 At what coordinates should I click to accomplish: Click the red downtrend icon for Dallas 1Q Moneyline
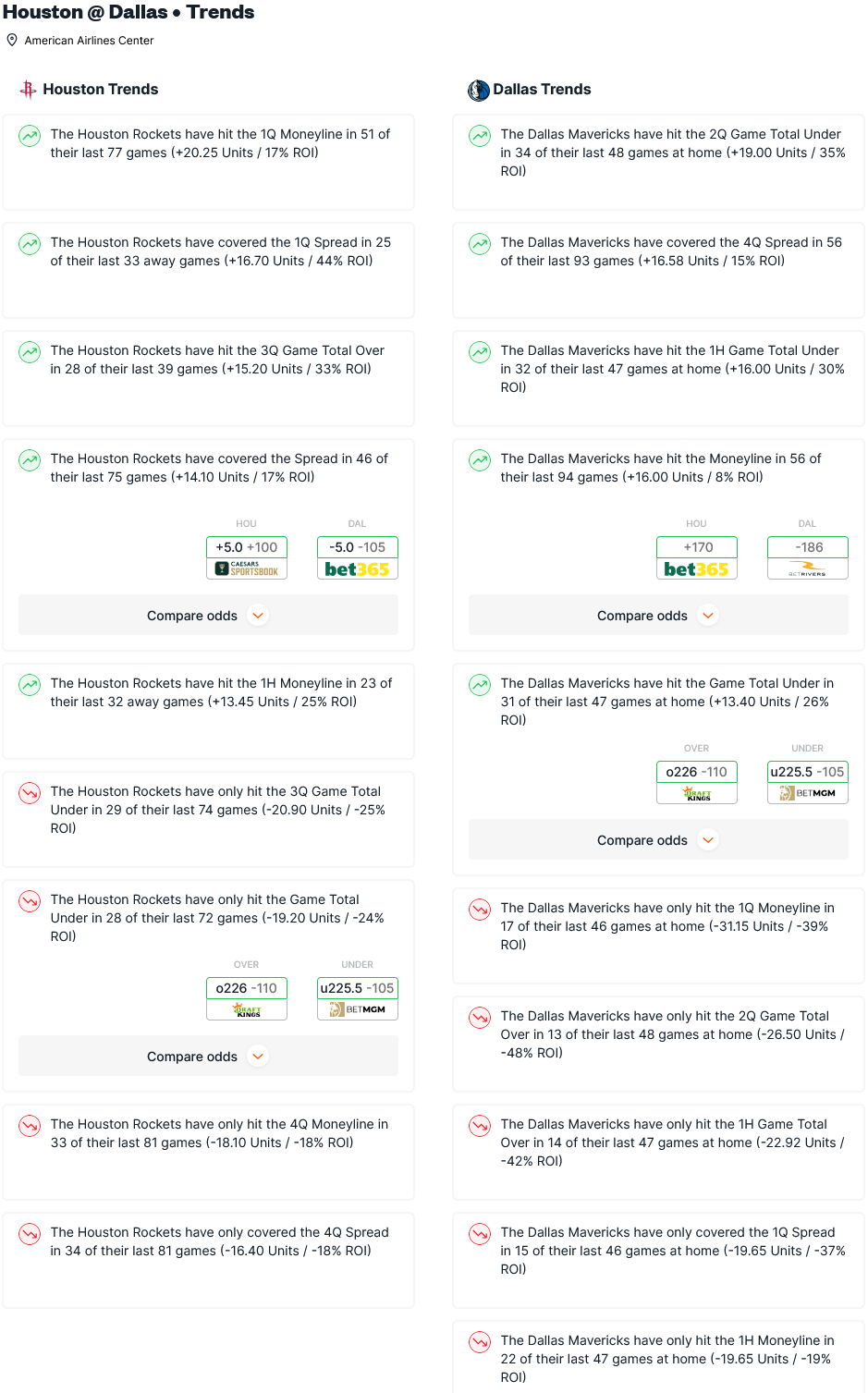[x=480, y=910]
